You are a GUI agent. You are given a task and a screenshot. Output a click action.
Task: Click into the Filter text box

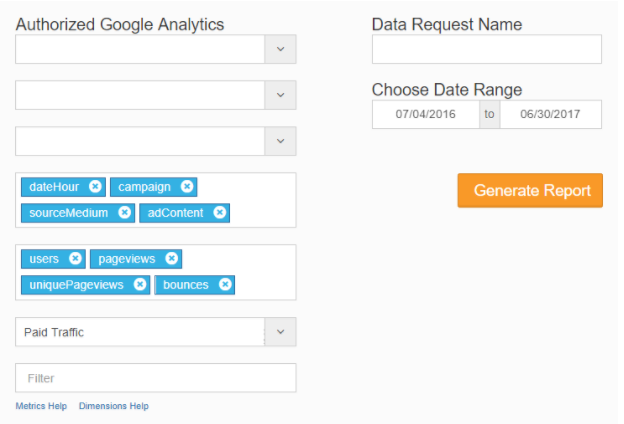[x=156, y=378]
